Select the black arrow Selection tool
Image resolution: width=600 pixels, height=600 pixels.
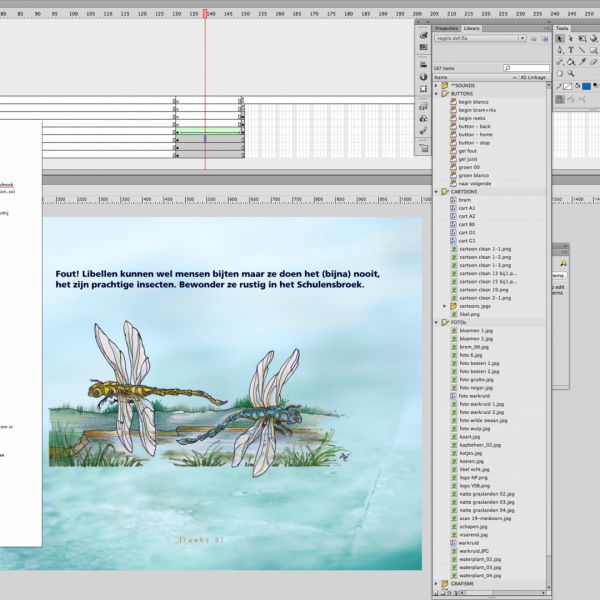click(560, 38)
